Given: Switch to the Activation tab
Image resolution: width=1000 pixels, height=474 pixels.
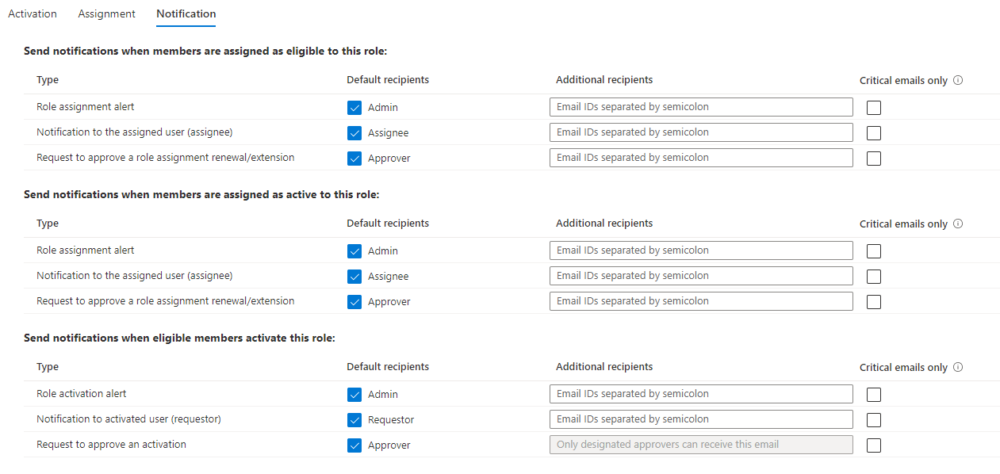Looking at the screenshot, I should (x=32, y=13).
